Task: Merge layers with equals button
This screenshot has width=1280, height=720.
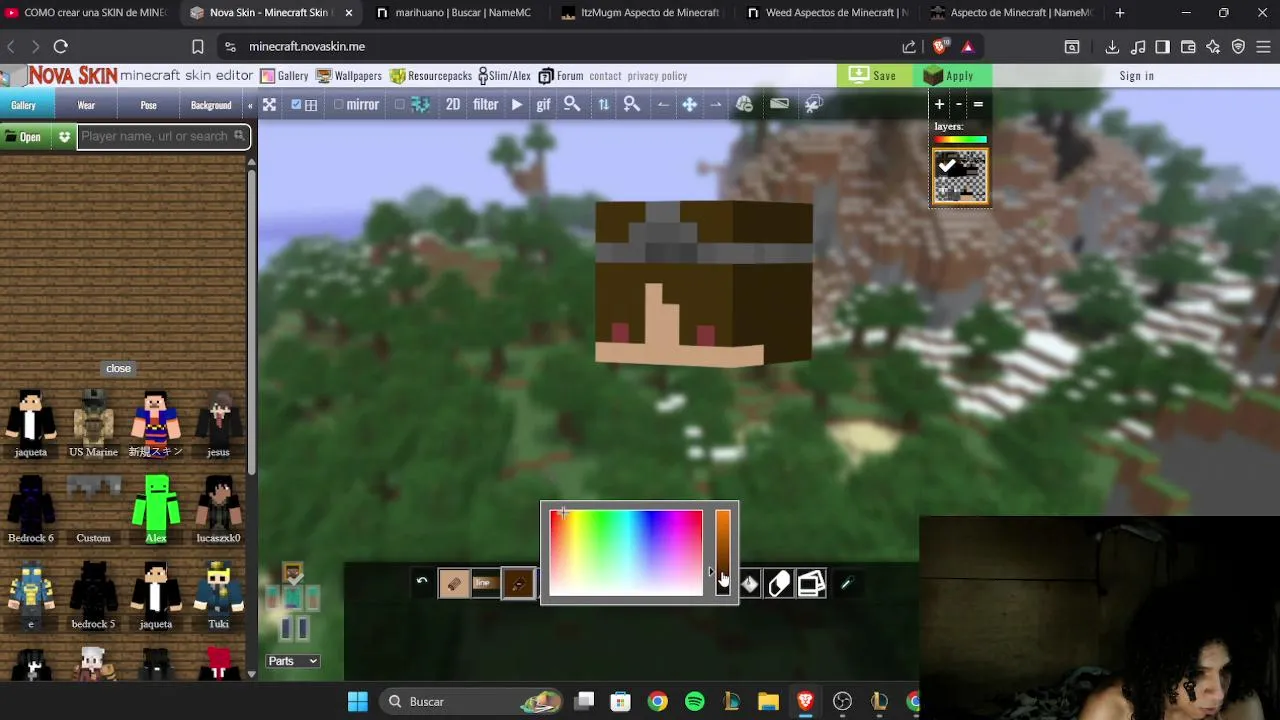Action: point(978,104)
